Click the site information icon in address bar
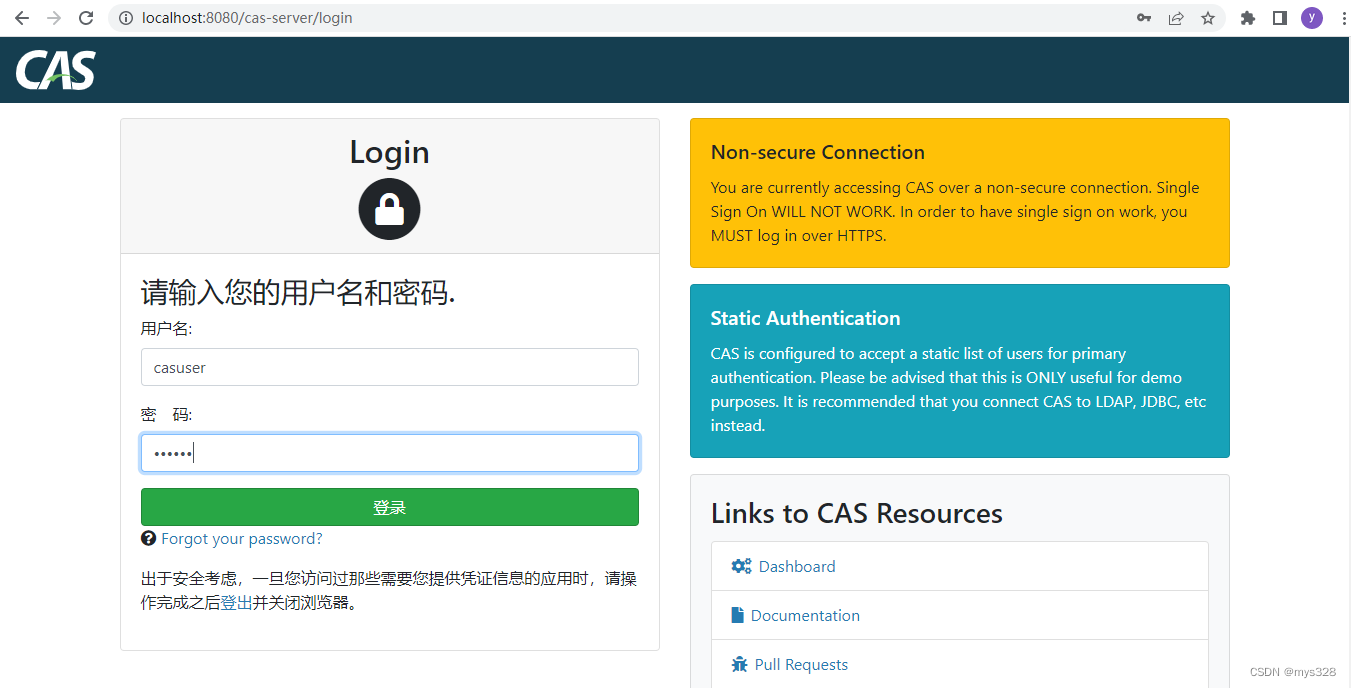This screenshot has width=1351, height=688. [126, 18]
